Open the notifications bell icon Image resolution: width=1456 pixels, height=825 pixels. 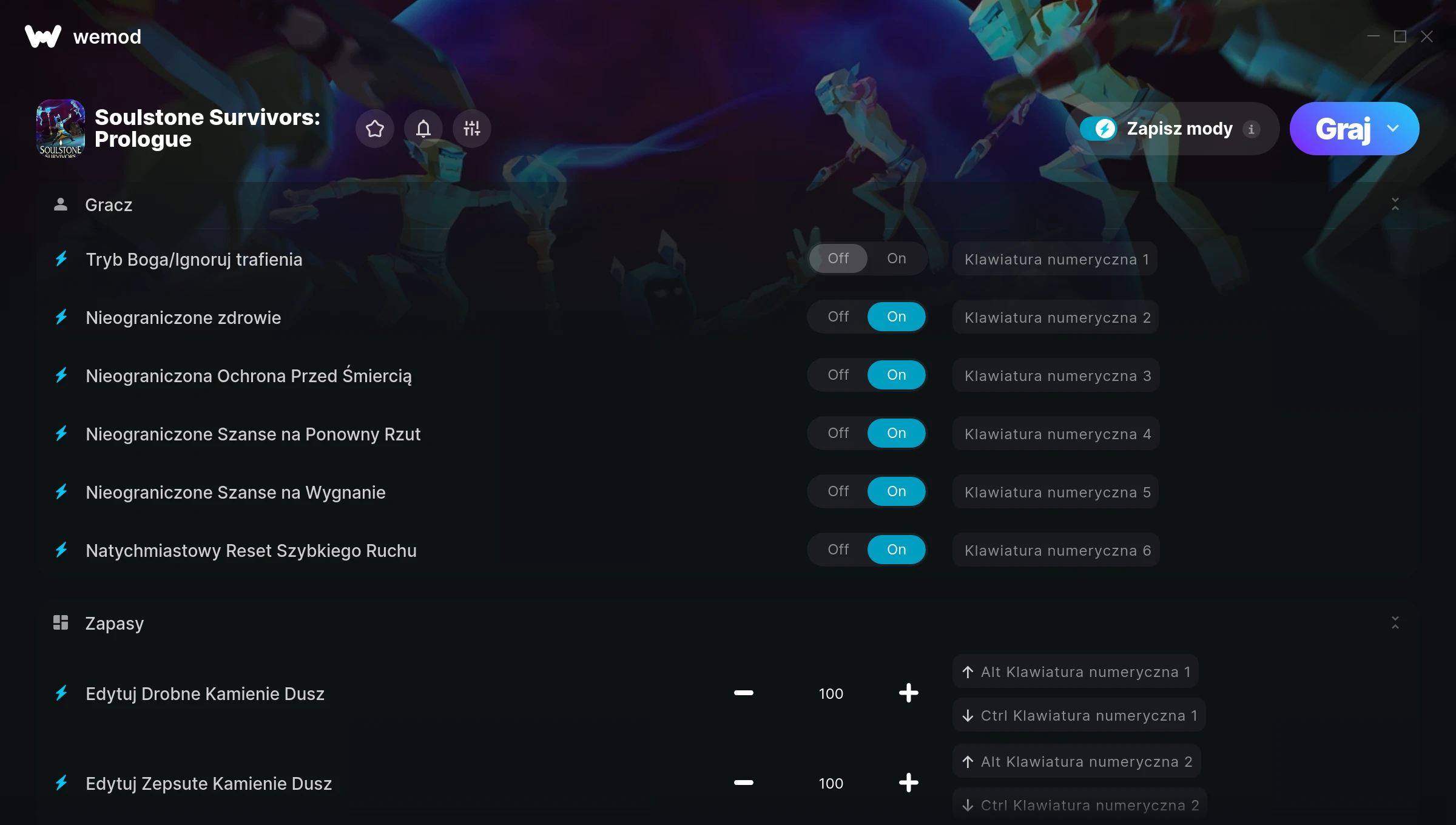[423, 129]
